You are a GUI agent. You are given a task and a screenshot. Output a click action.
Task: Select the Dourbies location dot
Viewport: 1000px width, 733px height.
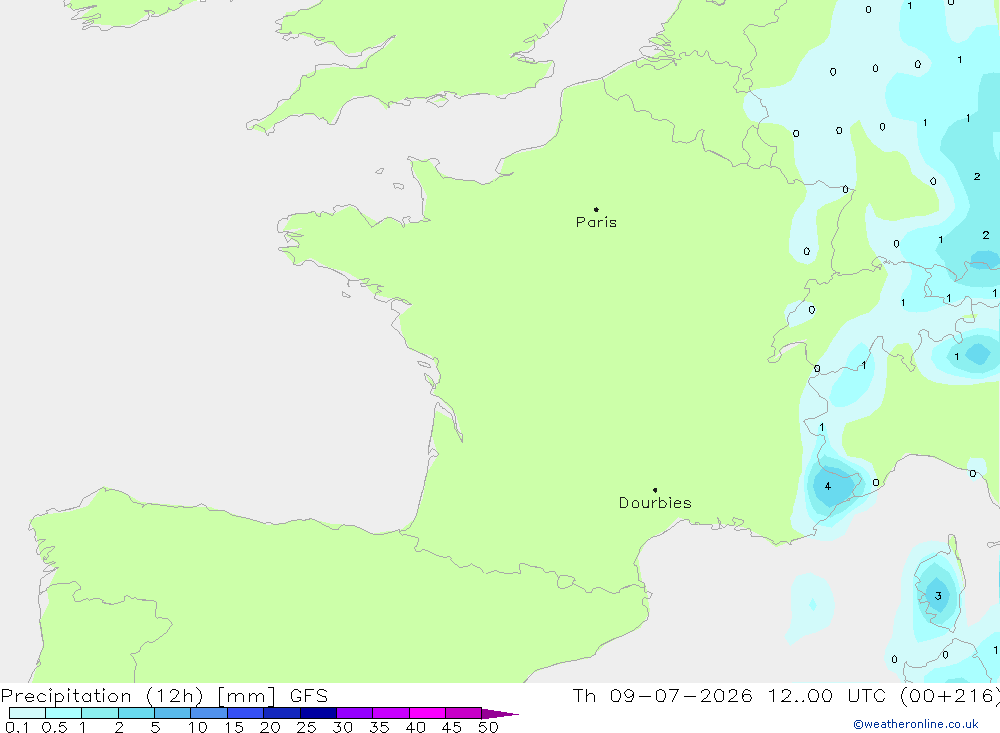(655, 490)
